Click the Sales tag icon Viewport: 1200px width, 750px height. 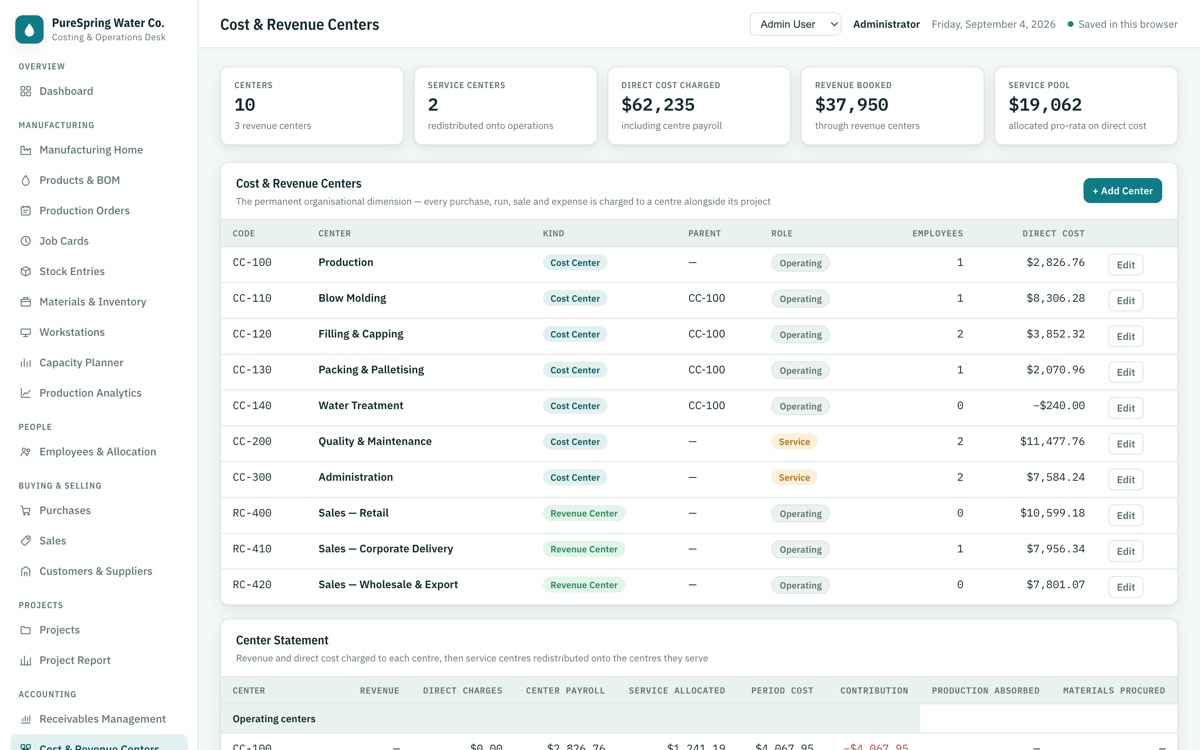click(x=26, y=541)
